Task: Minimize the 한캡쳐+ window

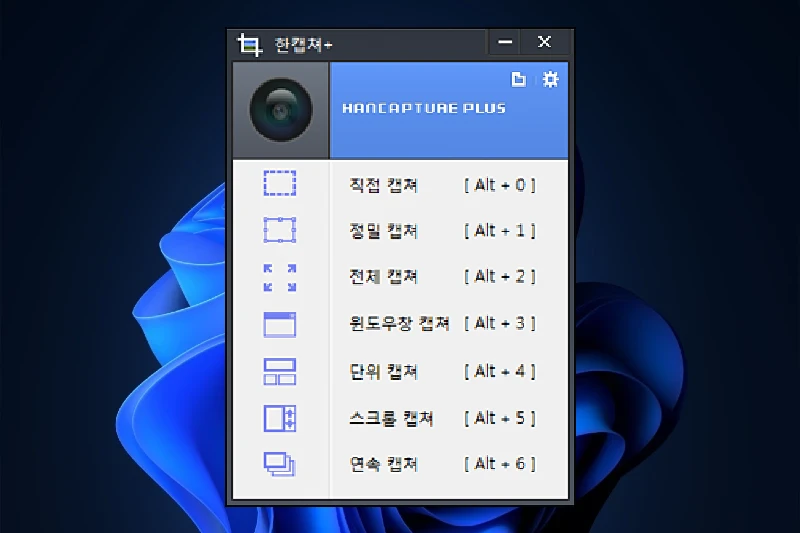Action: pos(505,42)
